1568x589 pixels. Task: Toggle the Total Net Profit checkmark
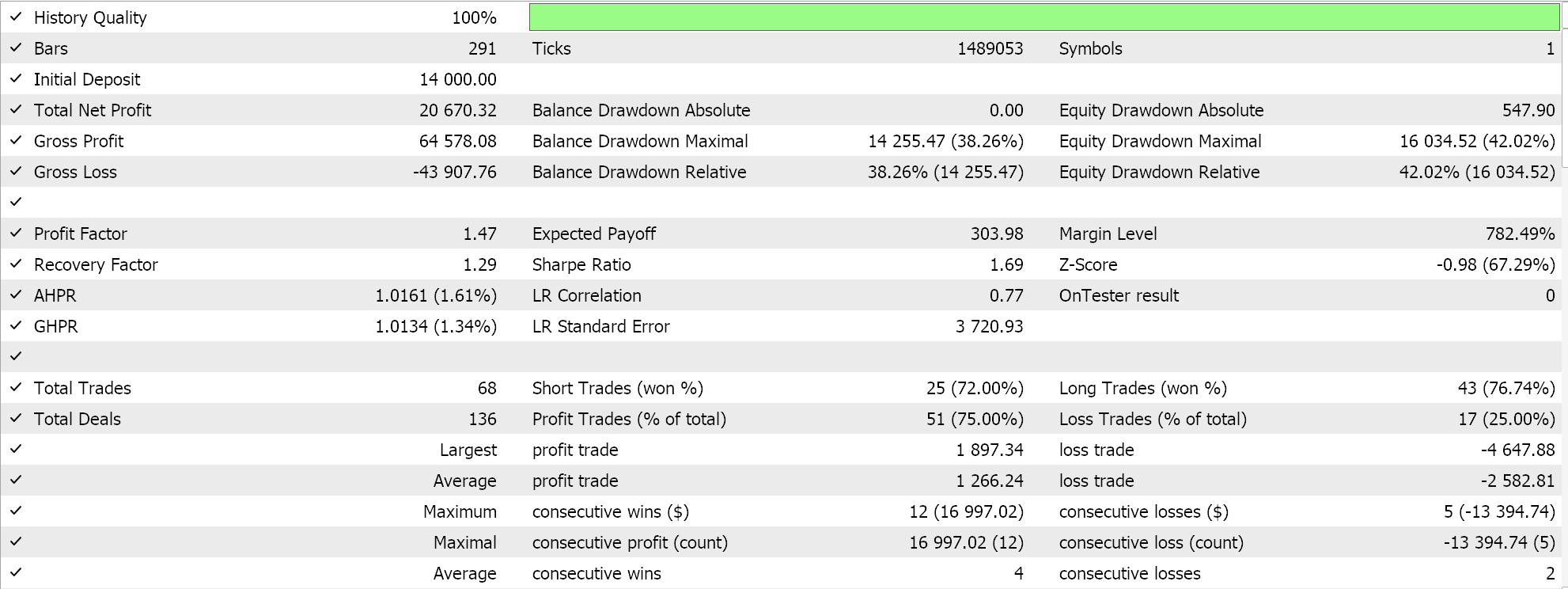(16, 109)
